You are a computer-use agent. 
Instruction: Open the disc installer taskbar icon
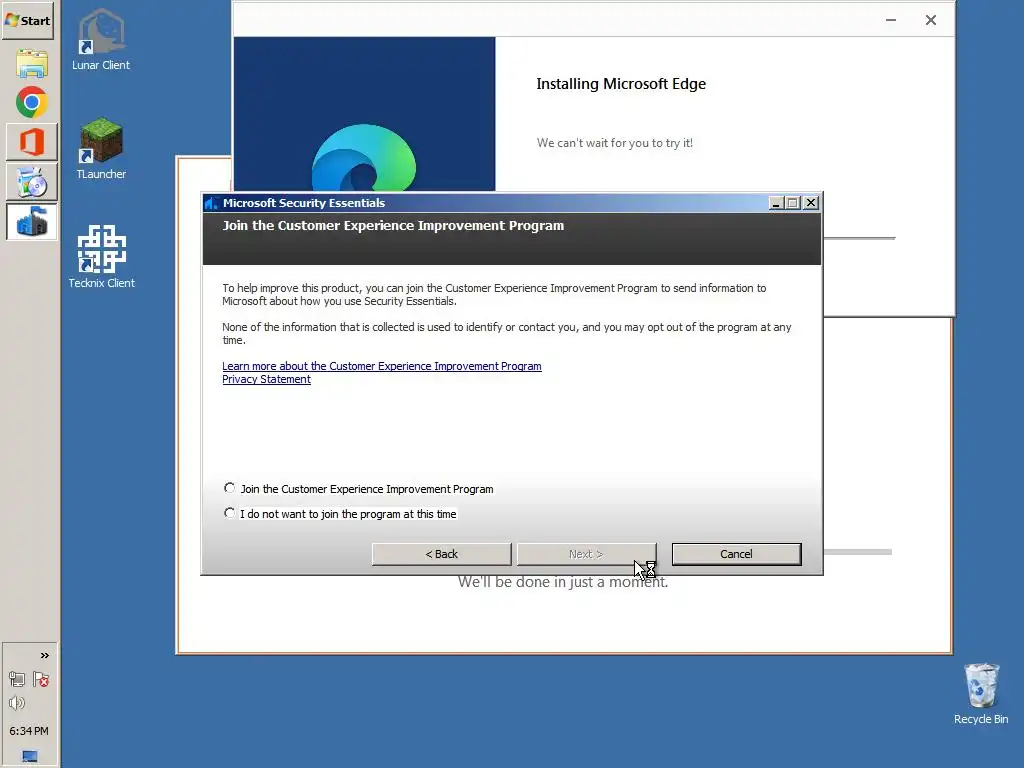(31, 182)
